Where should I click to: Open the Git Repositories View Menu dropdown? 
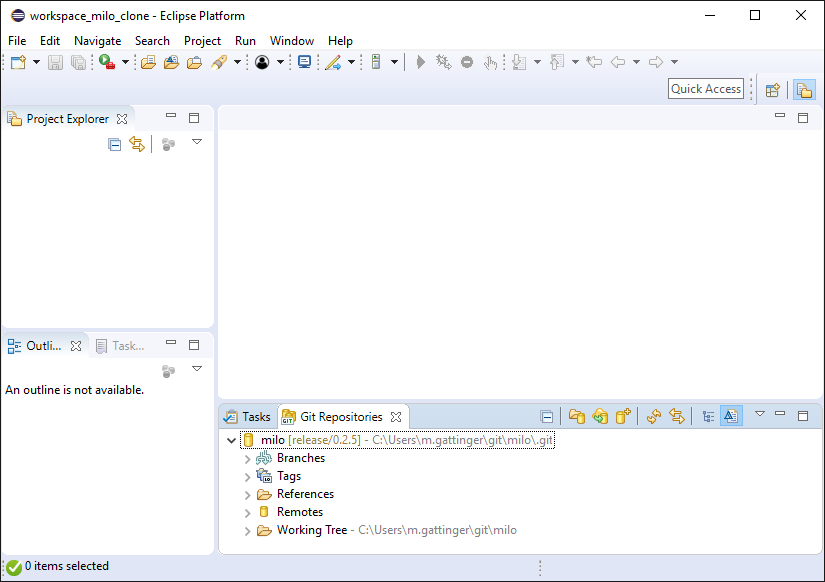[759, 414]
